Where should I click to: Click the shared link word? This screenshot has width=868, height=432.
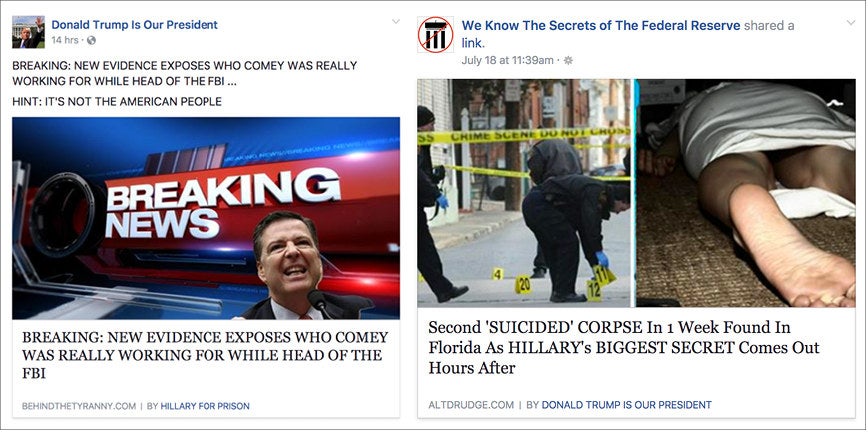tap(472, 43)
